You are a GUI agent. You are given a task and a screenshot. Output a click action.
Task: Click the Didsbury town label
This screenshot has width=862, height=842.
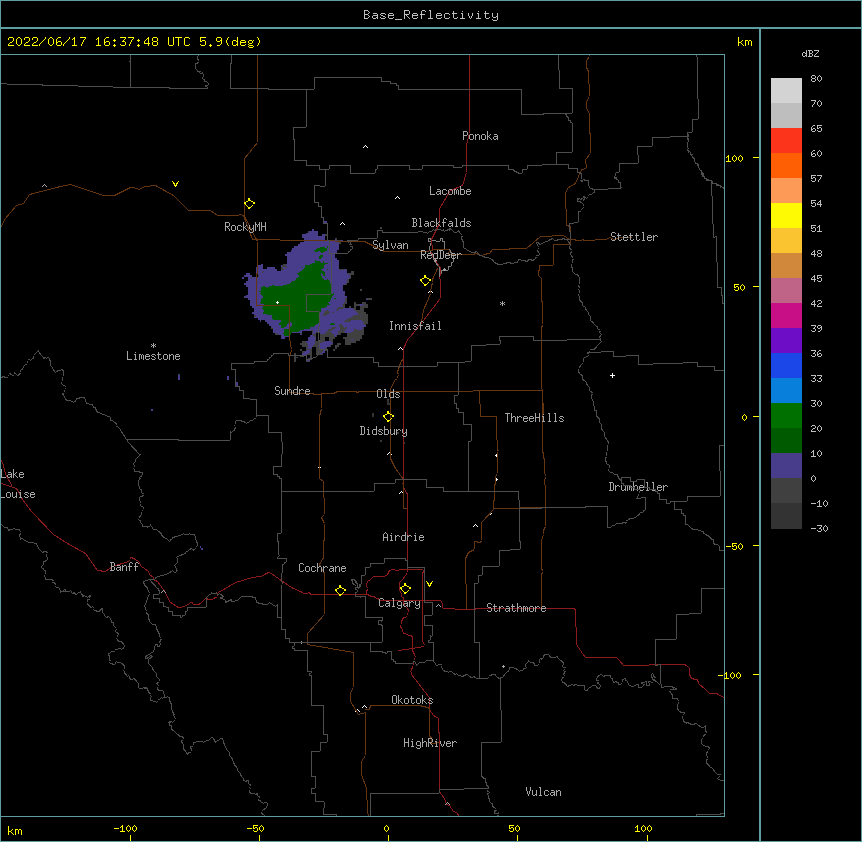[384, 431]
